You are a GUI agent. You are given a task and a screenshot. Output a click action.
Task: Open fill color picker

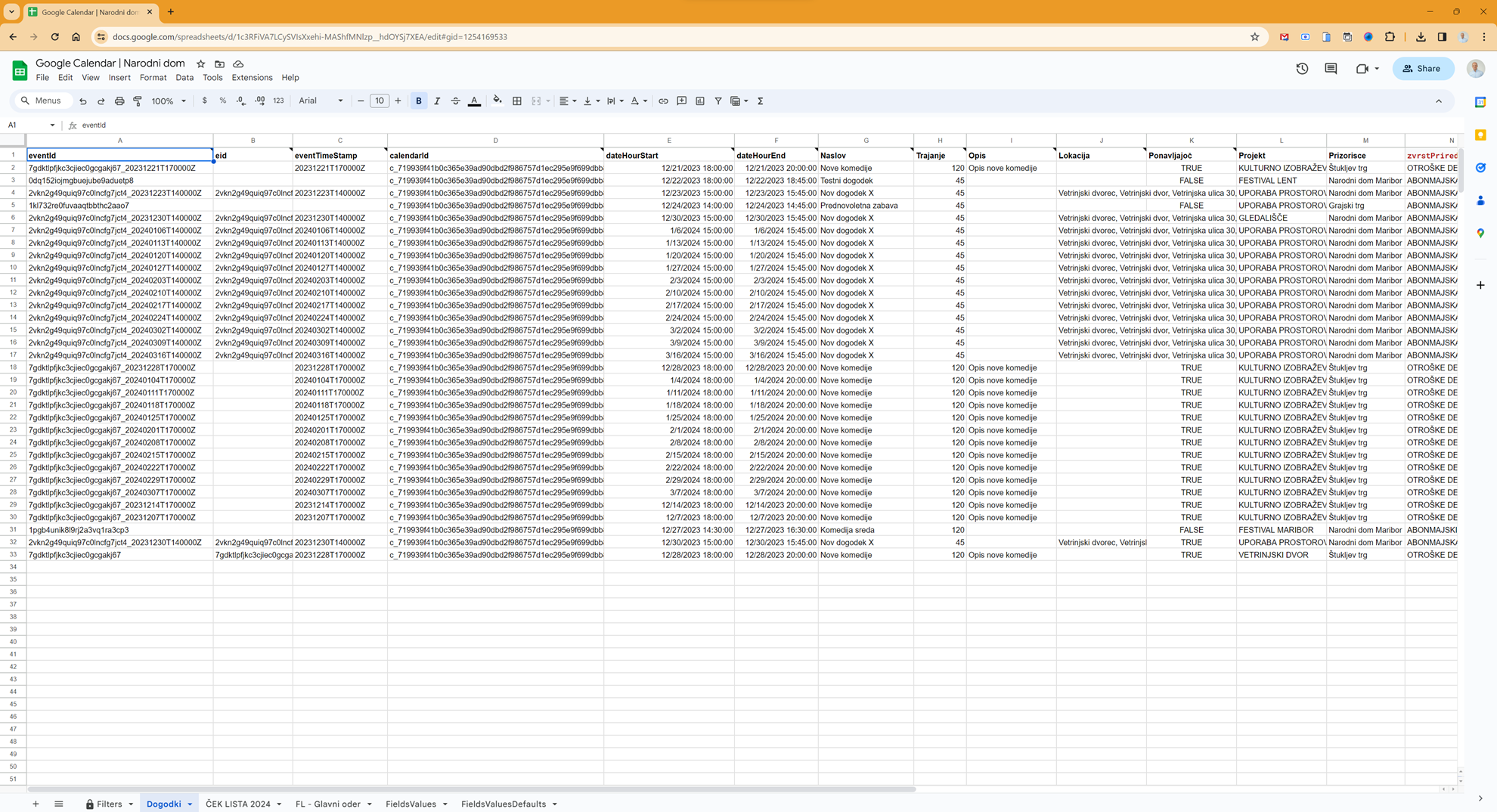(x=497, y=101)
